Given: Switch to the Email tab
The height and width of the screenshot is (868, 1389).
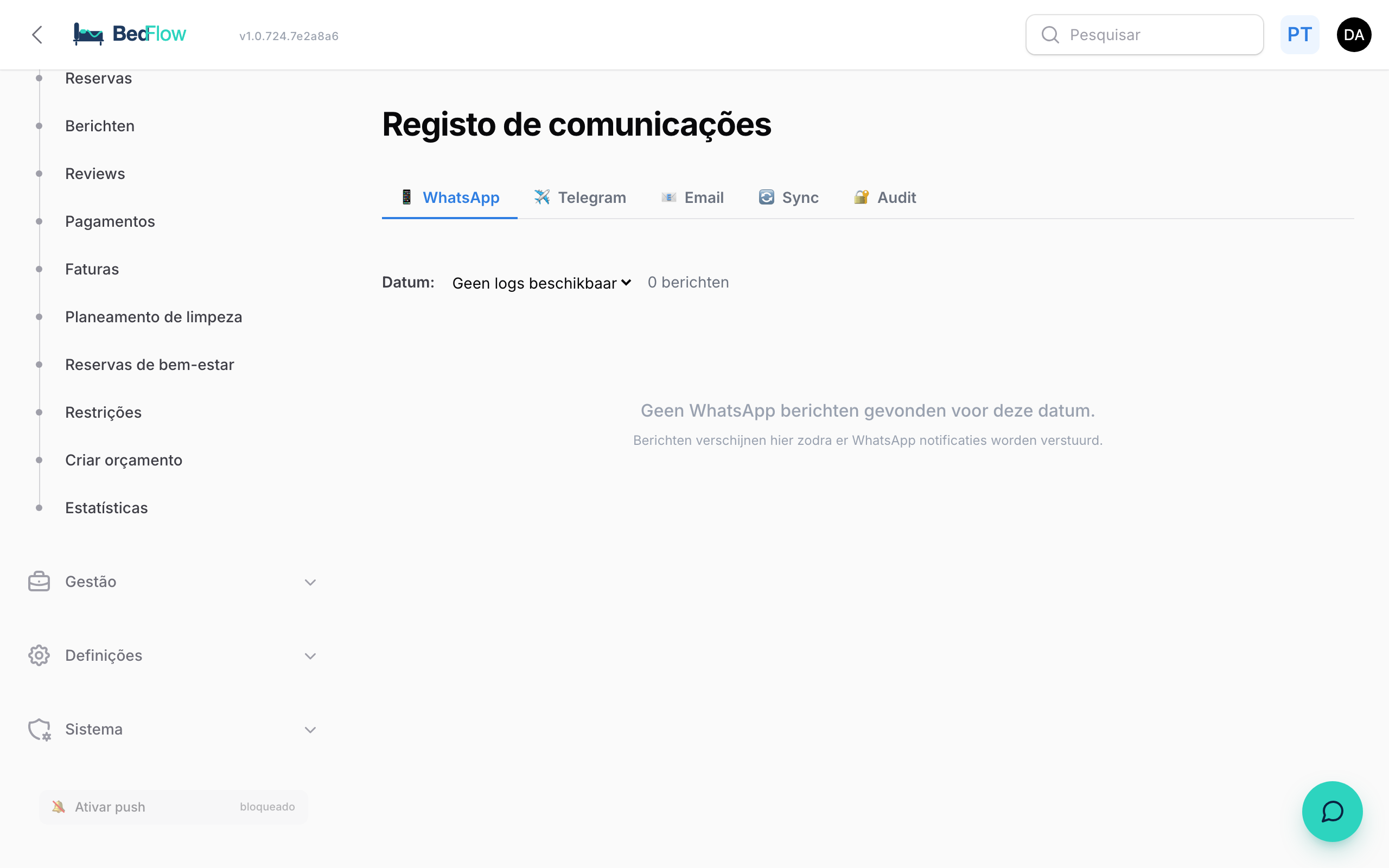Looking at the screenshot, I should click(692, 197).
